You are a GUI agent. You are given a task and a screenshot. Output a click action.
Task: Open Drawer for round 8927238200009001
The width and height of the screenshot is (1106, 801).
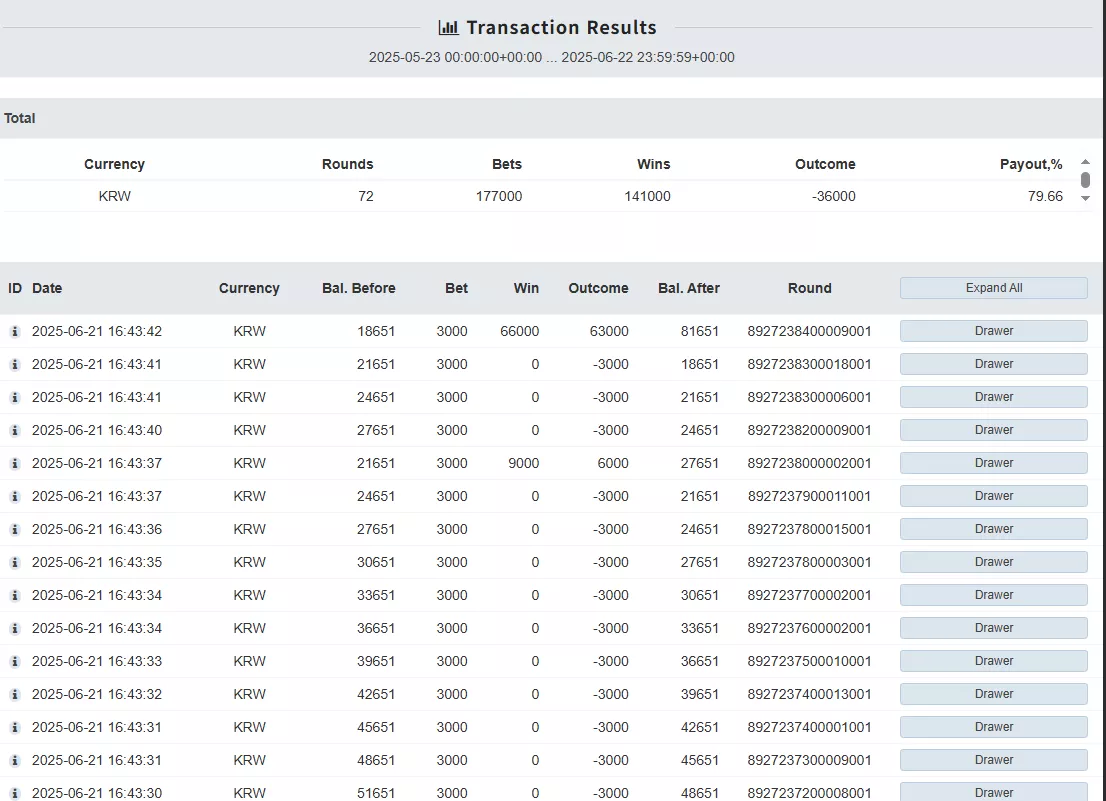[993, 430]
